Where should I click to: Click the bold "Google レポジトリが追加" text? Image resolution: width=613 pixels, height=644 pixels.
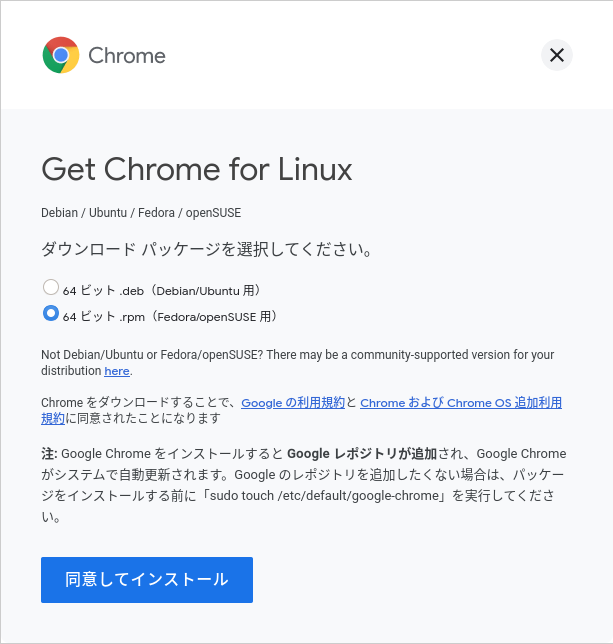tap(362, 454)
